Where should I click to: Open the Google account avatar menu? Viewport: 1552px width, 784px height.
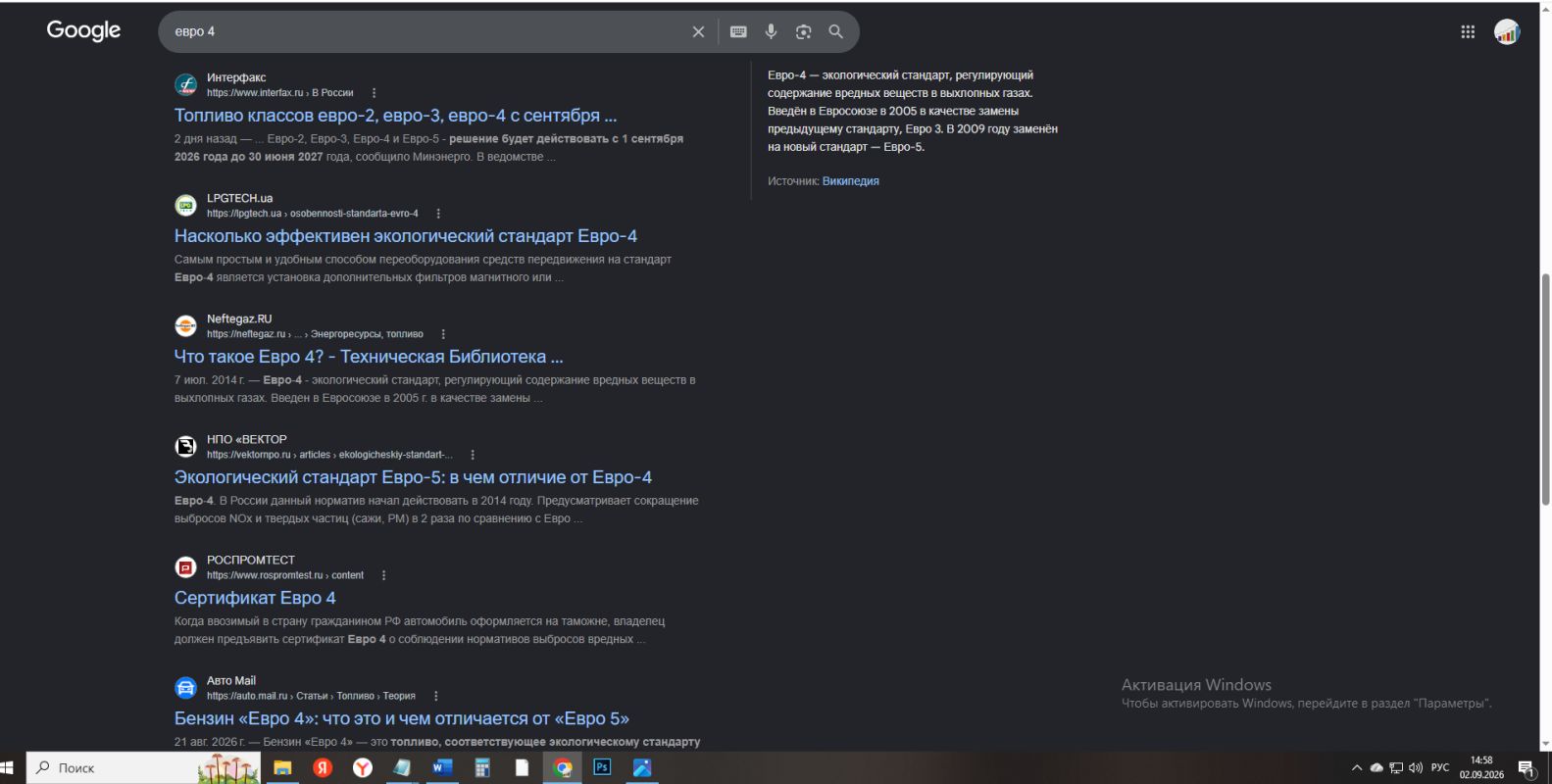[x=1507, y=31]
